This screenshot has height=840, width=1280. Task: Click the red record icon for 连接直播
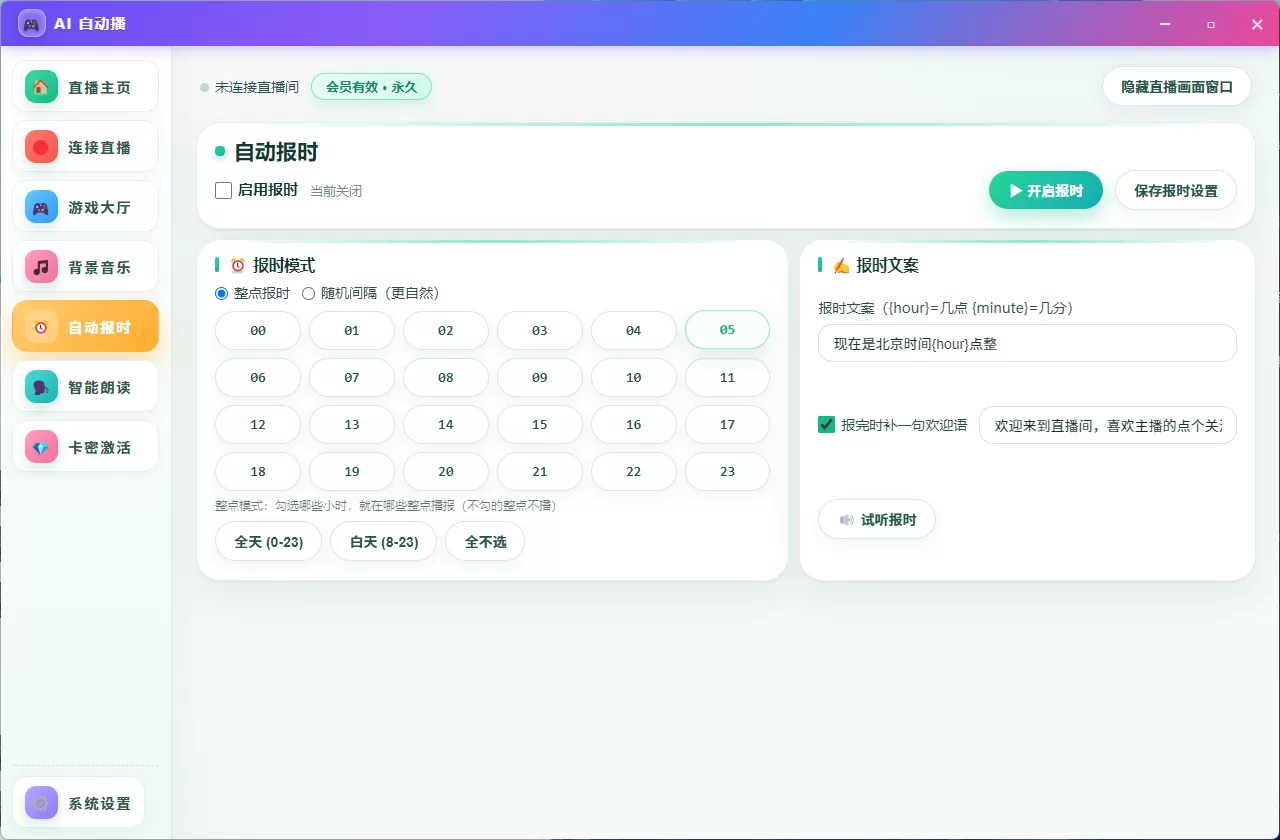click(41, 147)
